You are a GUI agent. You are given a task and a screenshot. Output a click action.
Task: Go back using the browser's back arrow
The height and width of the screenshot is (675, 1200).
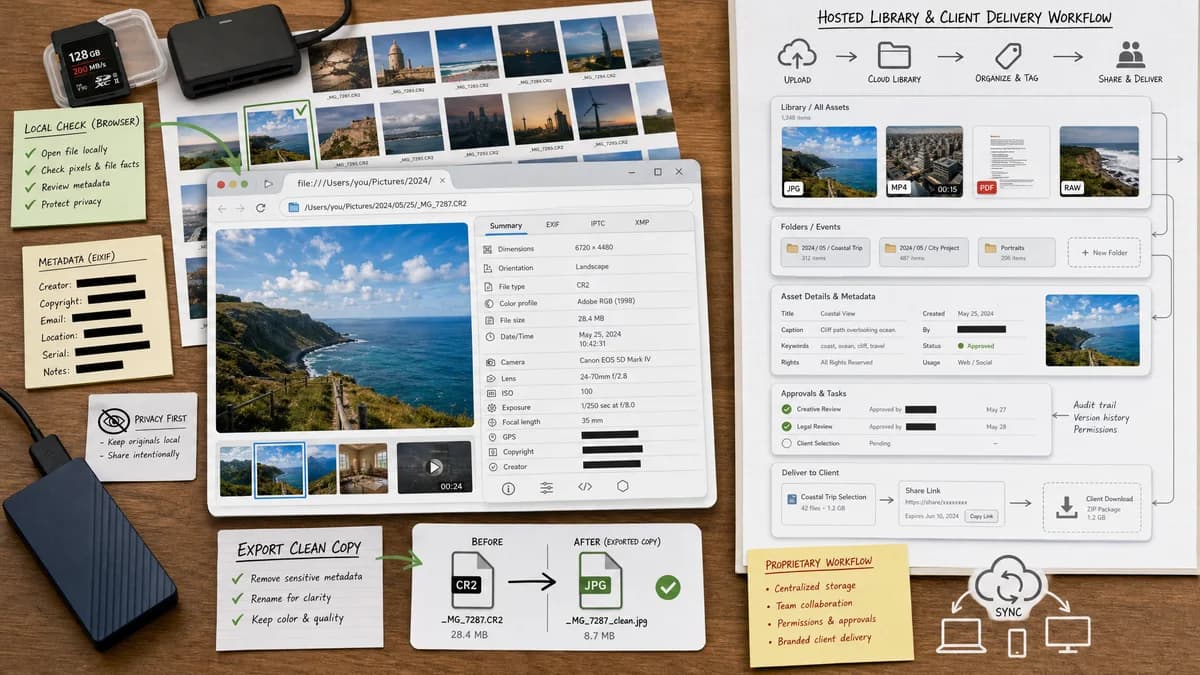pos(222,208)
